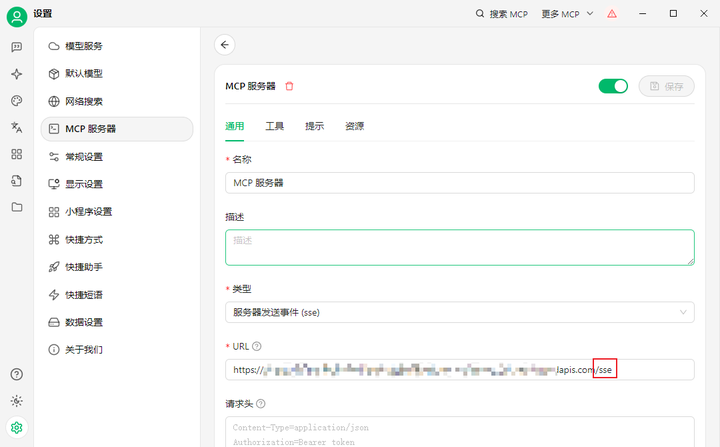Toggle the theme sun icon in sidebar

point(17,401)
